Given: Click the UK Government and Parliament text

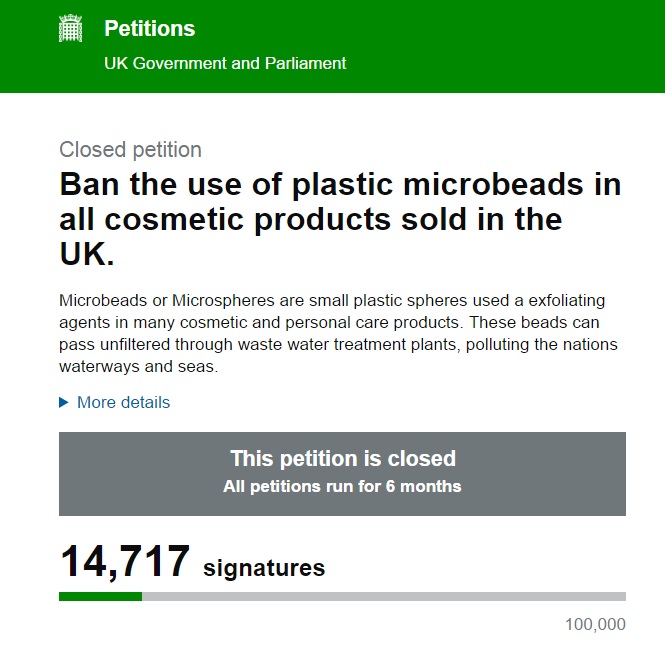Looking at the screenshot, I should (x=225, y=63).
